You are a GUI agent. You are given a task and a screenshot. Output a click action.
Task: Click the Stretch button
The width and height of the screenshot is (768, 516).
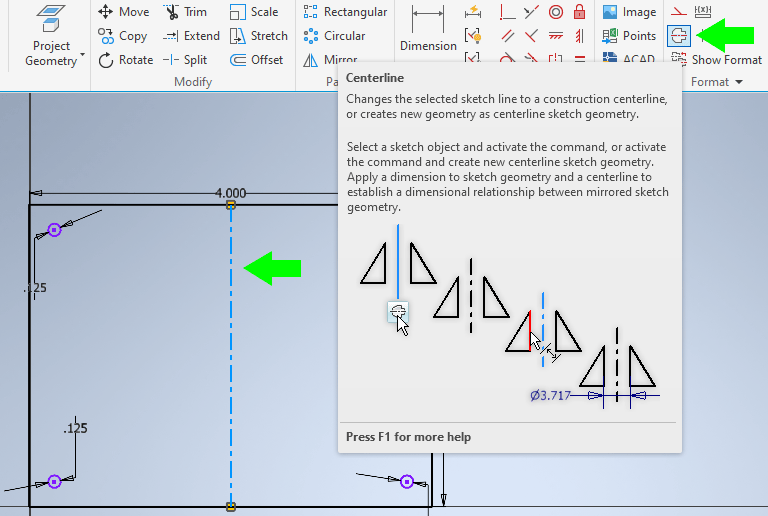(x=257, y=36)
